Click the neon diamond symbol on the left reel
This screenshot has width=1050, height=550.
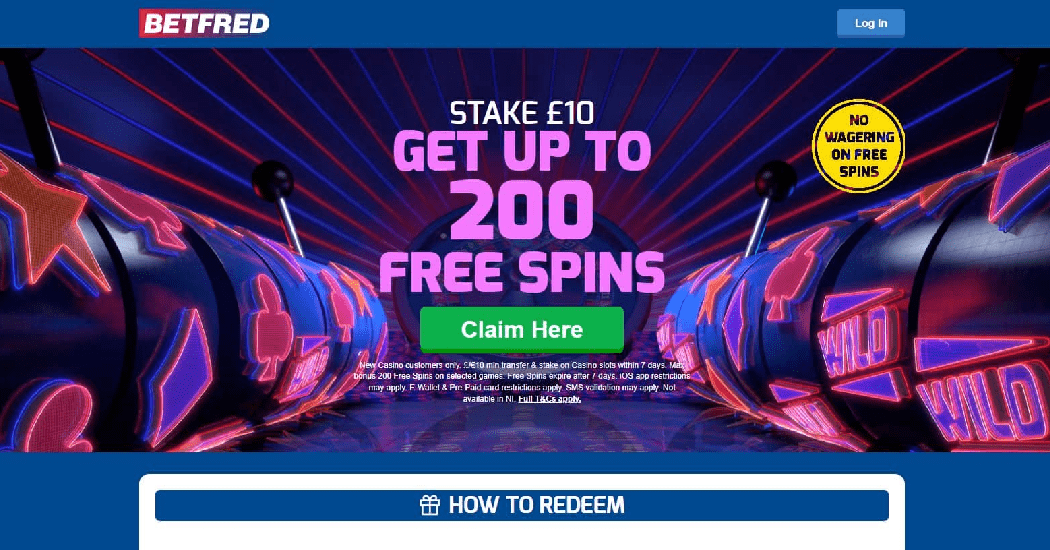point(181,375)
